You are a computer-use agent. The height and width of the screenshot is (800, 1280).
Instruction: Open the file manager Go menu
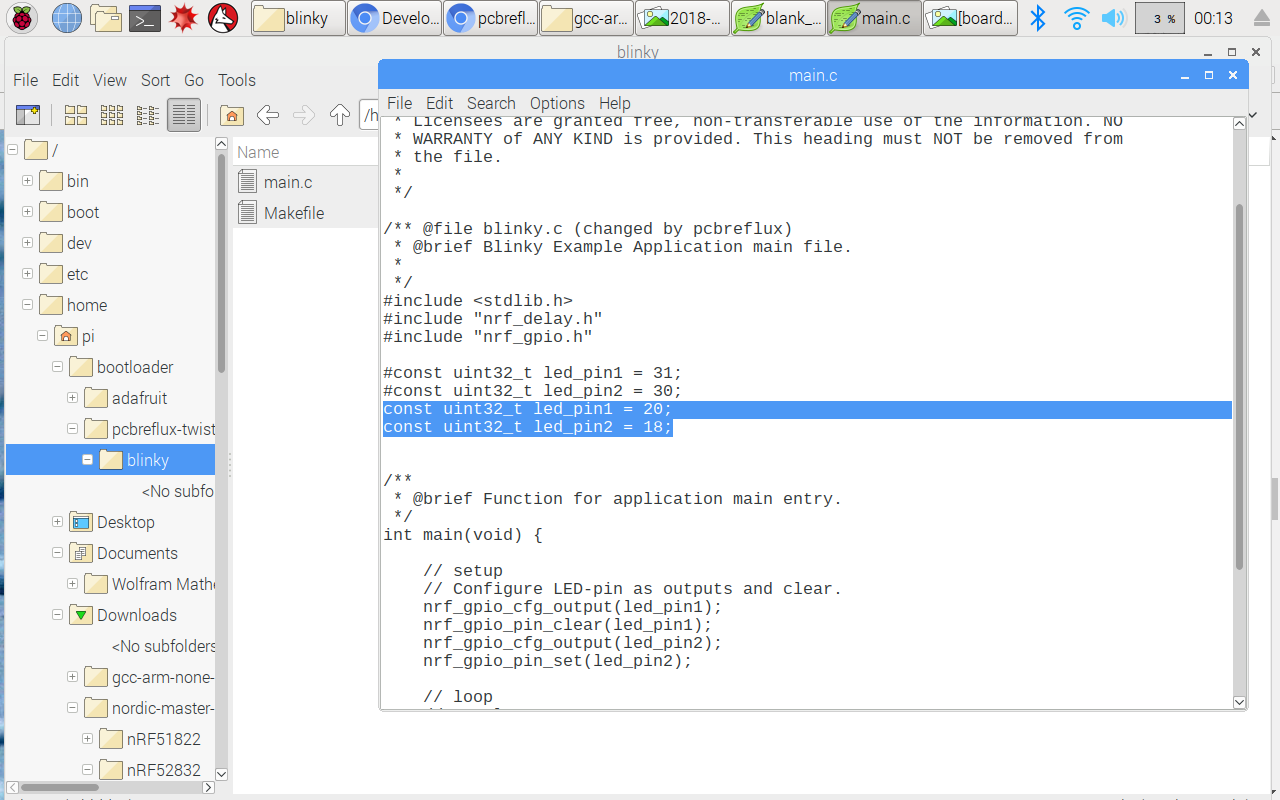(x=194, y=80)
